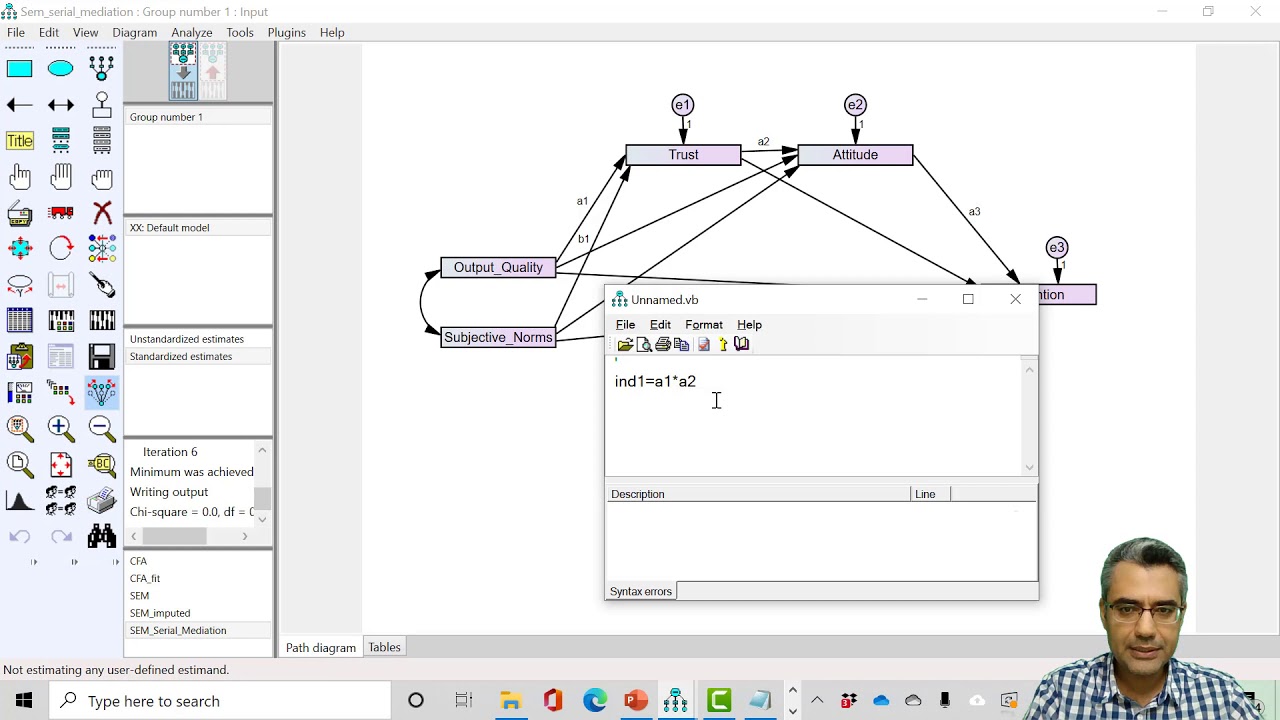Click inside the ind1=a1*a2 code editor
The image size is (1280, 720).
tap(814, 416)
